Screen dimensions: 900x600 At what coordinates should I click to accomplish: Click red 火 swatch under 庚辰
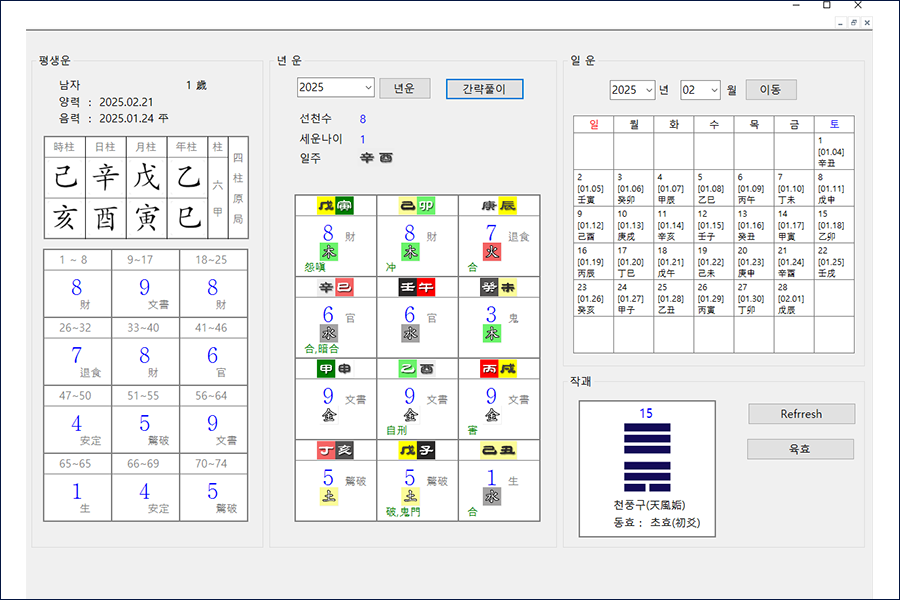(x=491, y=252)
